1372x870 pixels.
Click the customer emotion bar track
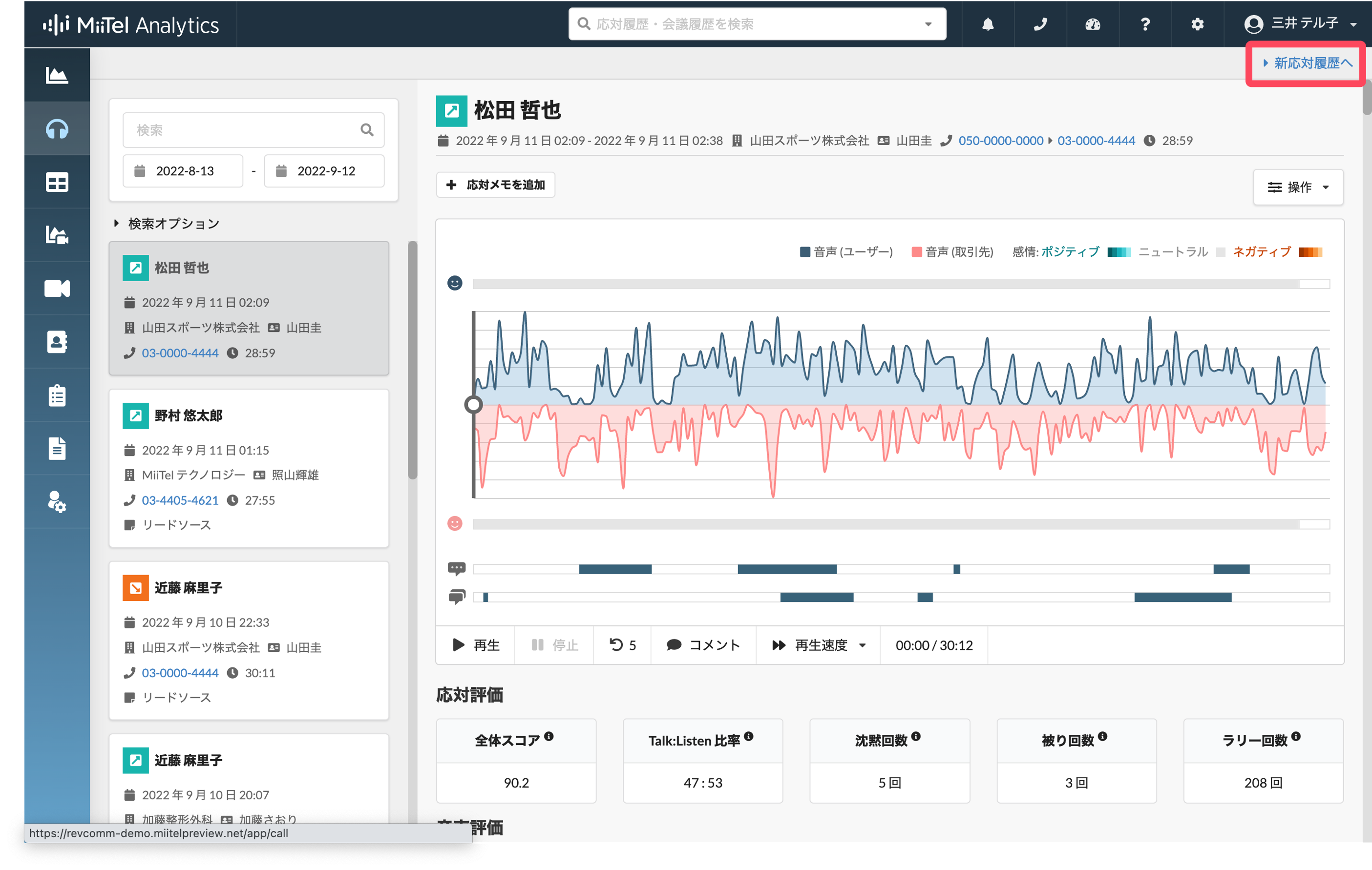pyautogui.click(x=901, y=524)
